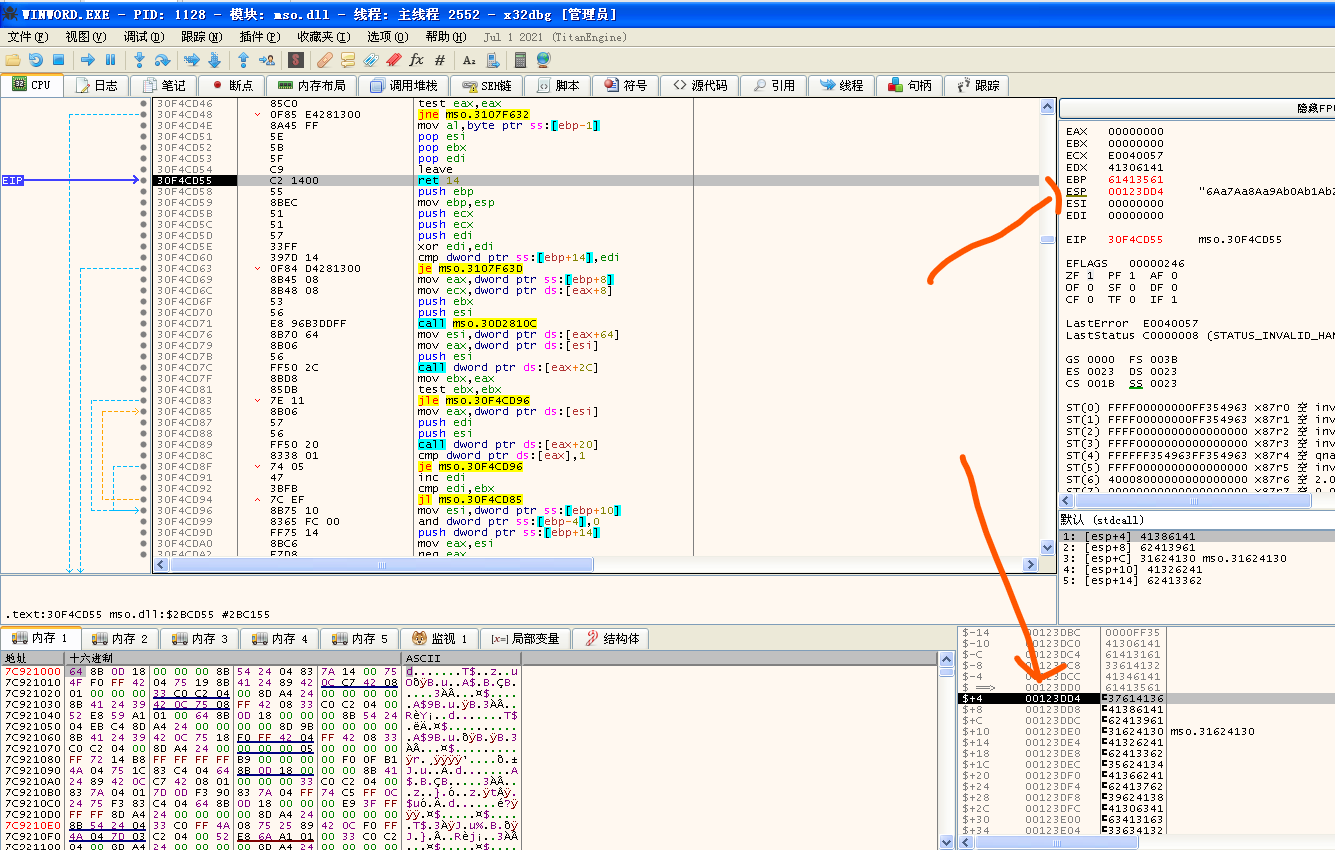This screenshot has width=1335, height=850.
Task: Click the Pause execution toolbar icon
Action: point(110,60)
